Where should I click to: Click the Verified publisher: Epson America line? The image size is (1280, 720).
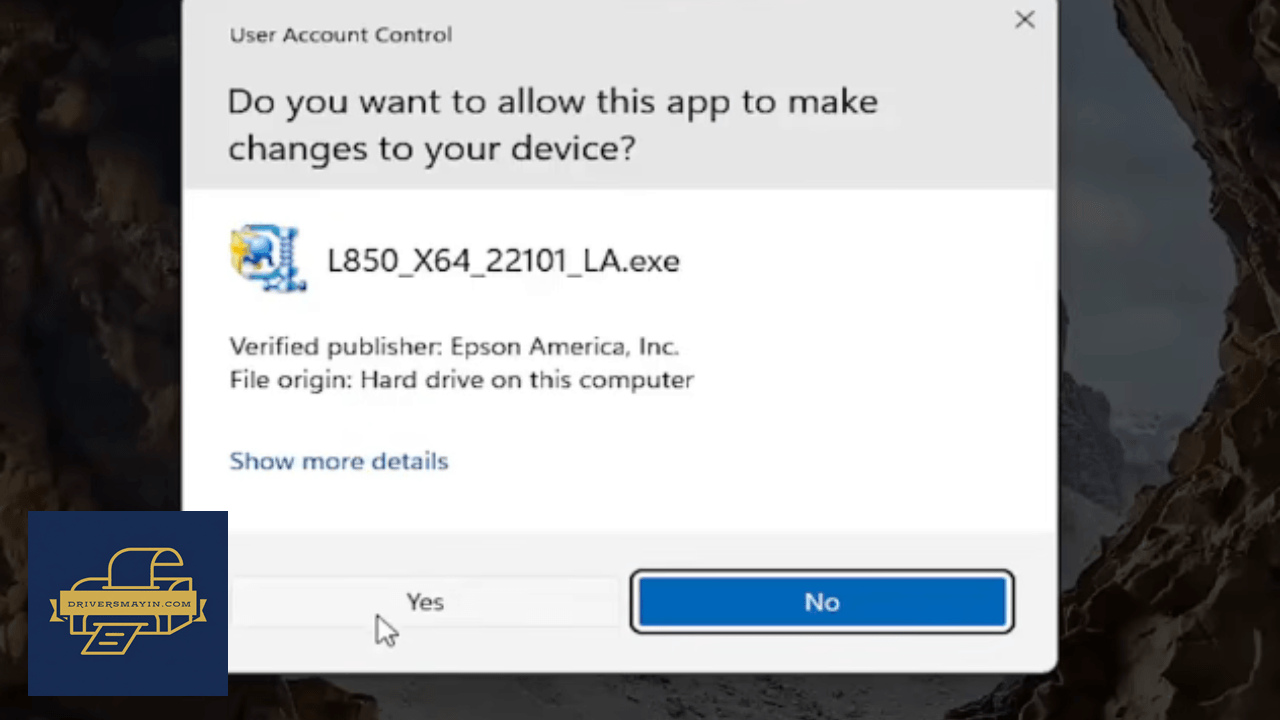(455, 347)
